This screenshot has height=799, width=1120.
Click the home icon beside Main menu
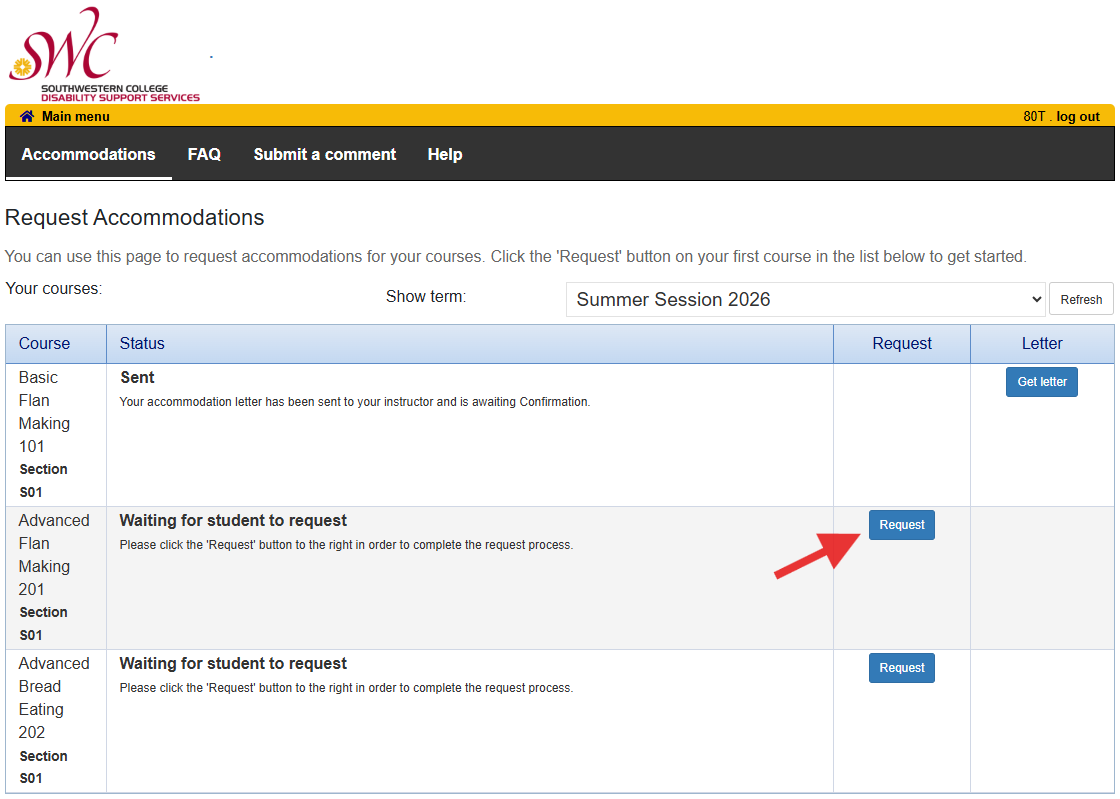(x=26, y=116)
